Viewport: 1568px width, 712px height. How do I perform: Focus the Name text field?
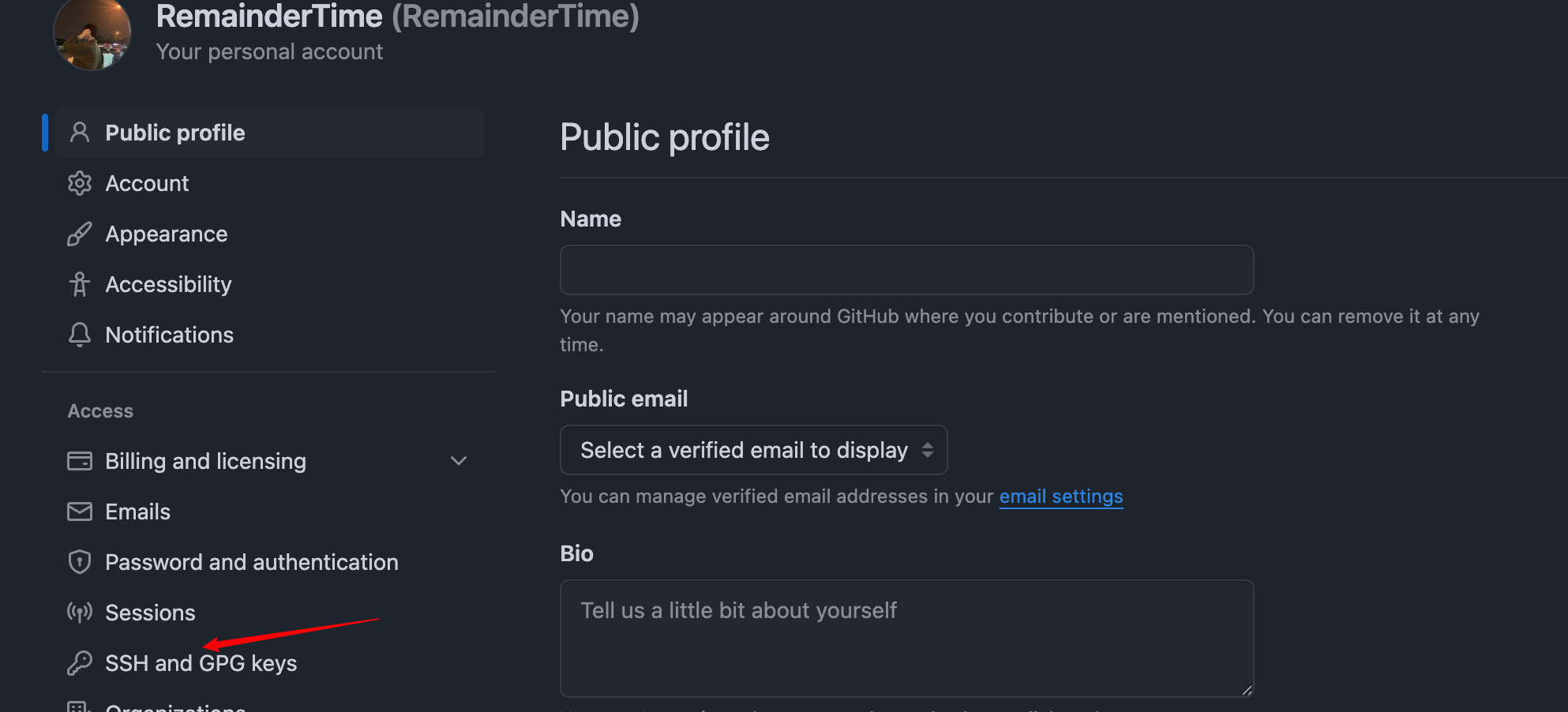pos(906,270)
